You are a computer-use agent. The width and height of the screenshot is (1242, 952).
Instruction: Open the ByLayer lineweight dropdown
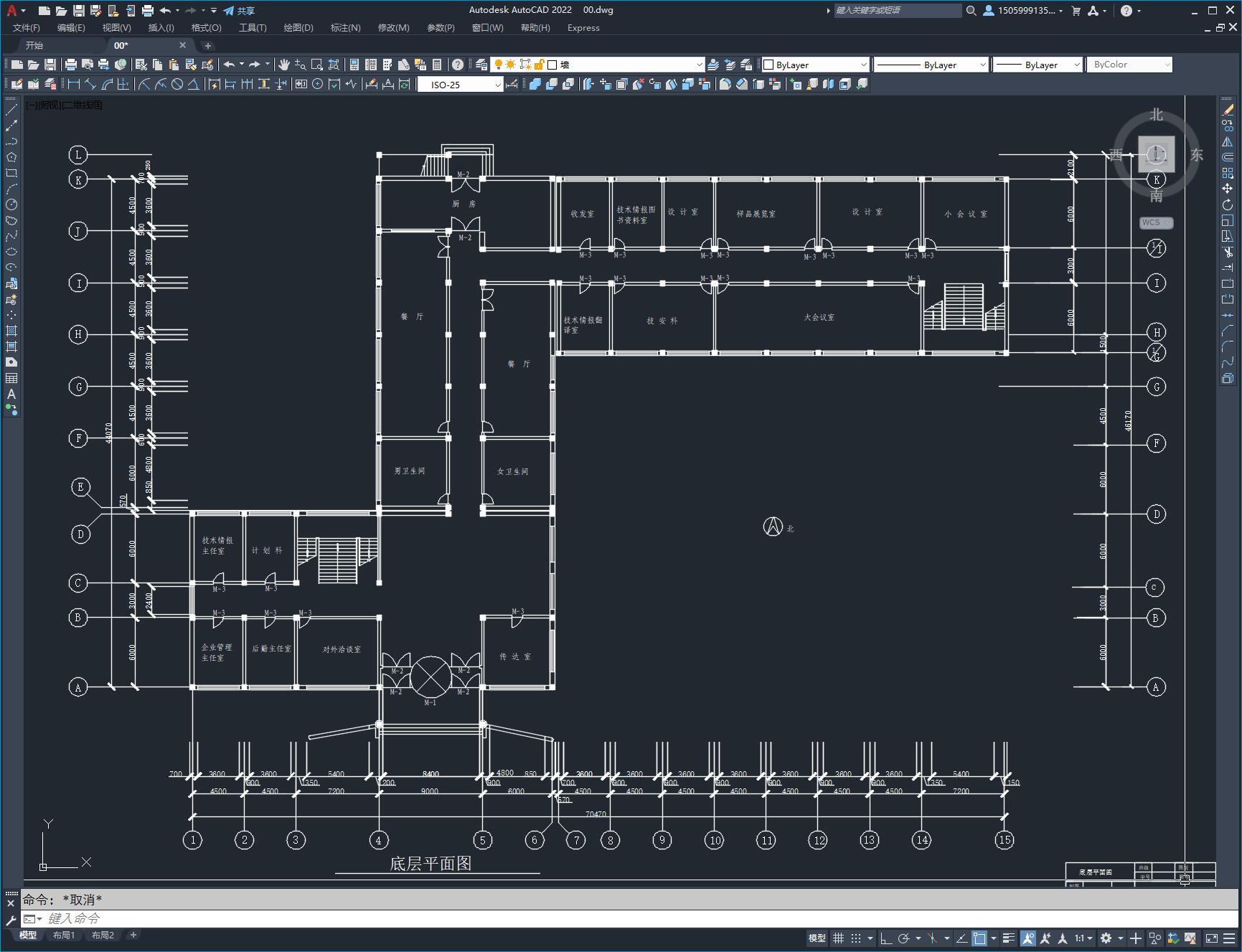(x=1038, y=65)
